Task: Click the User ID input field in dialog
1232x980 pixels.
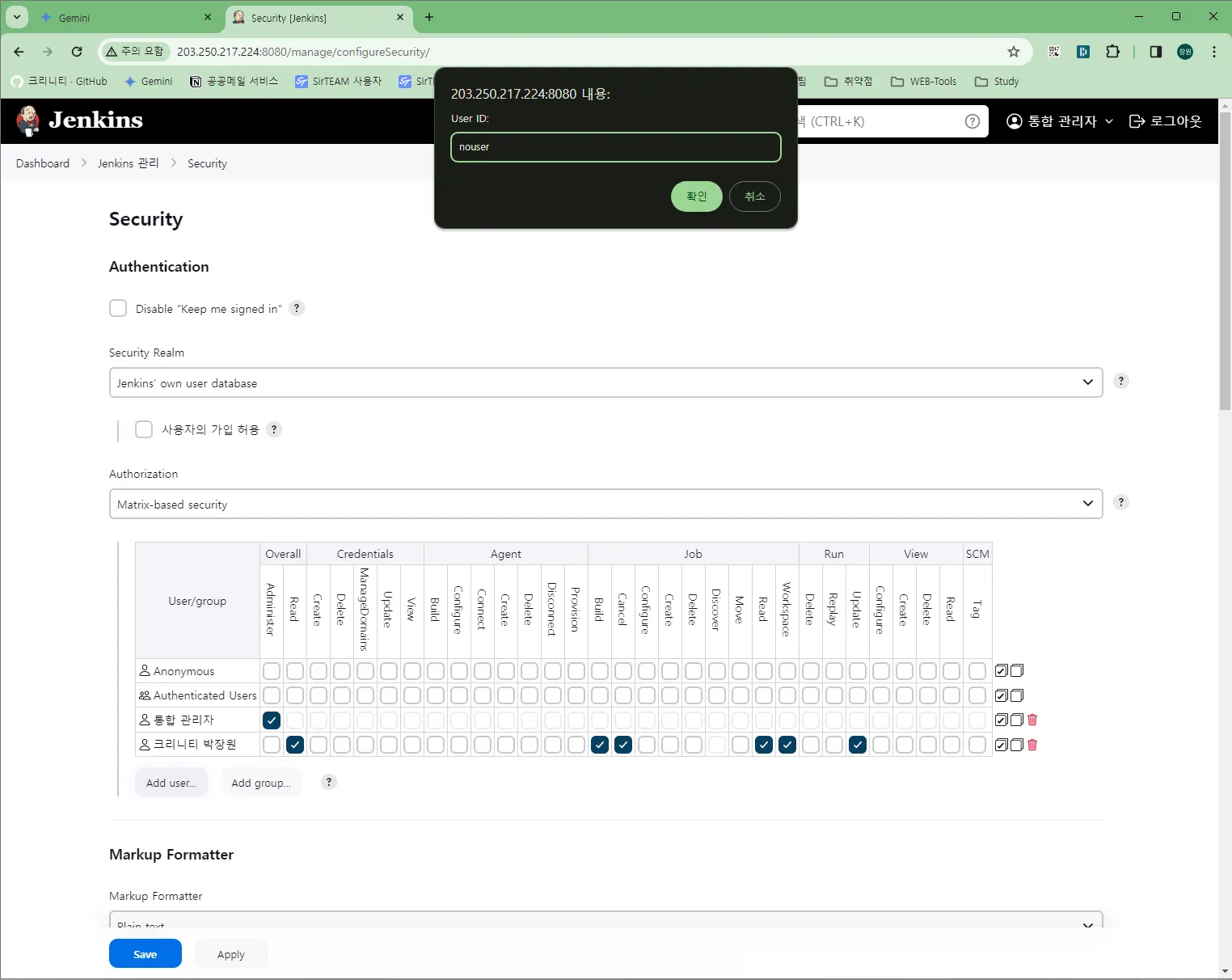Action: point(616,147)
